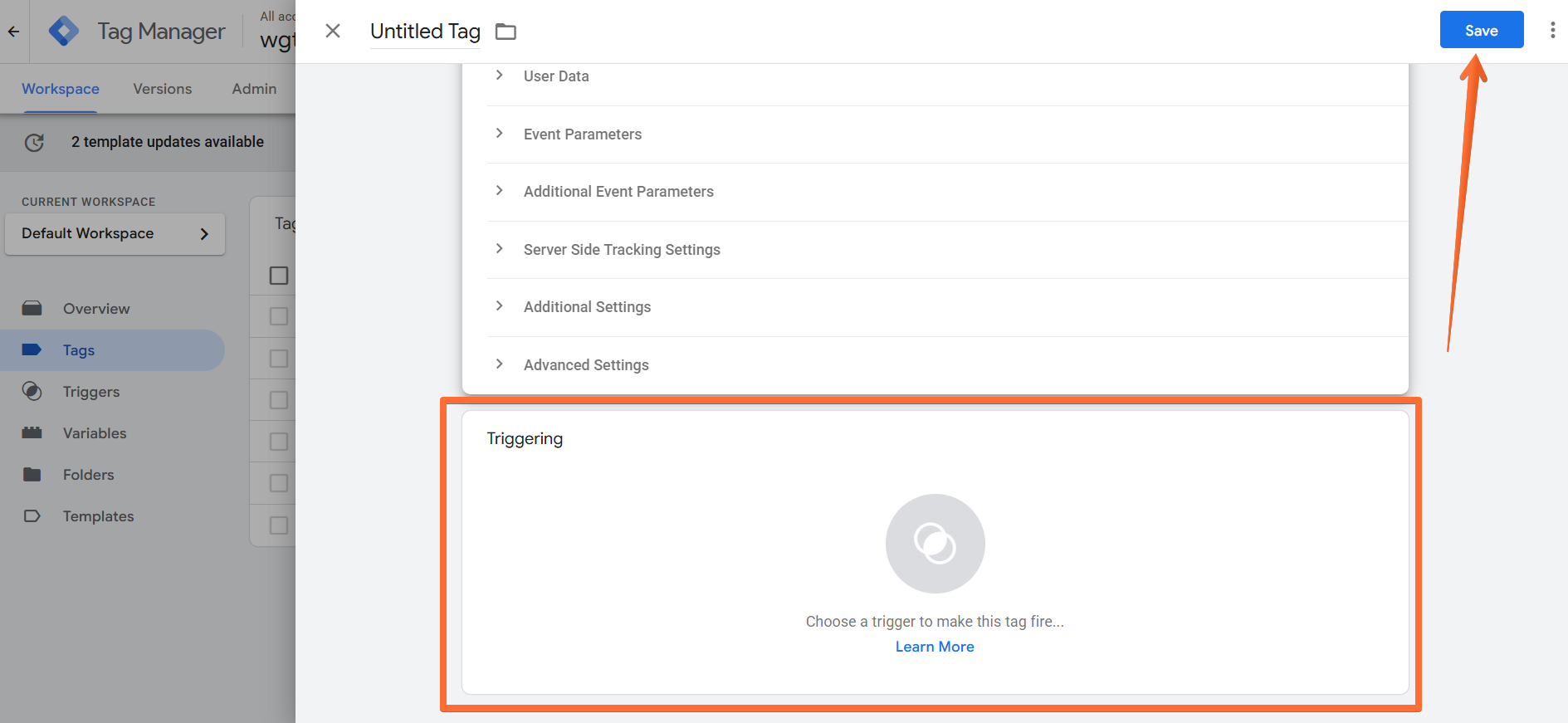
Task: Expand the Event Parameters section
Action: click(947, 134)
